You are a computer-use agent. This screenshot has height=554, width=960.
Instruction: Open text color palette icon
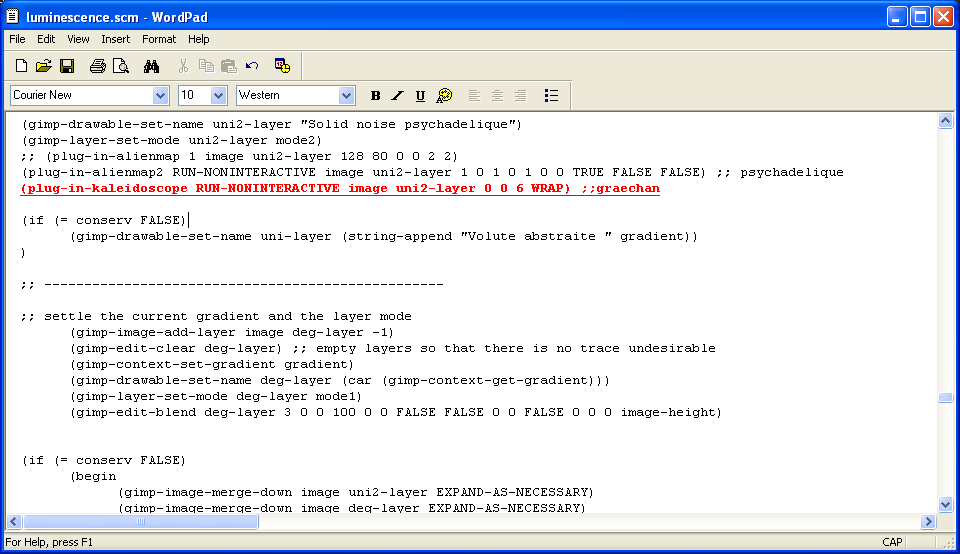444,95
